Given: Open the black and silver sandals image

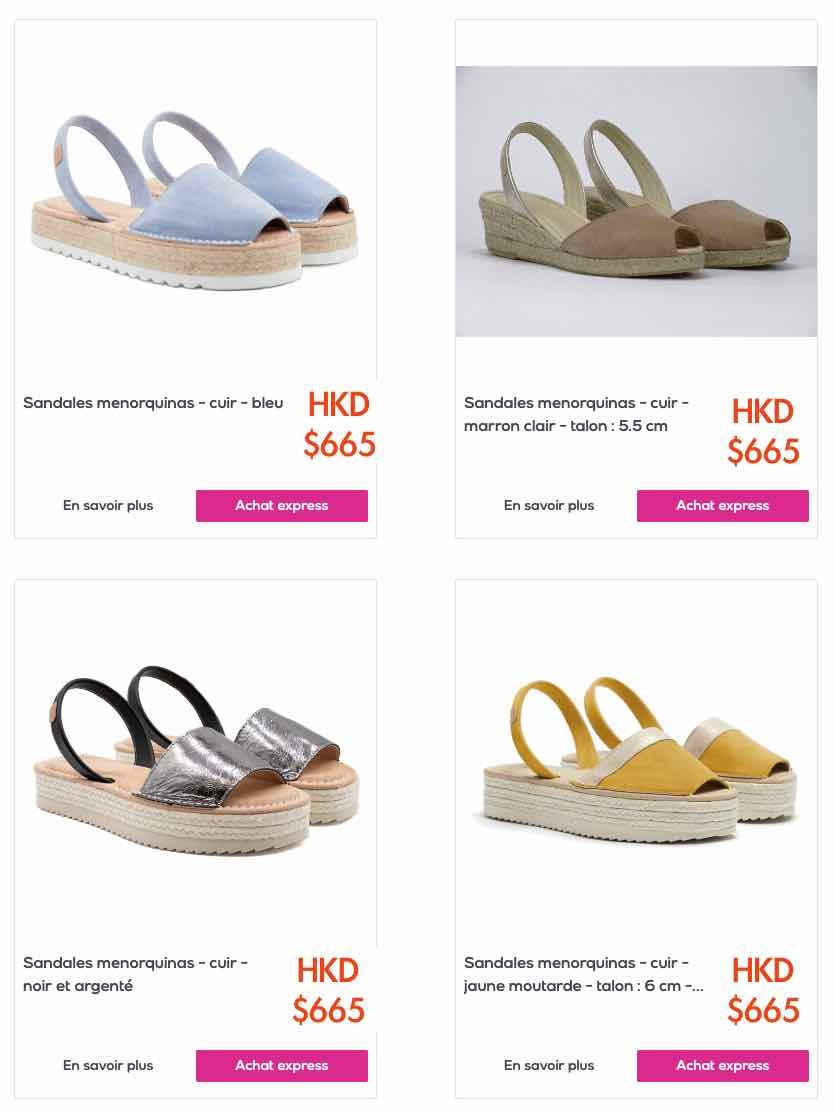Looking at the screenshot, I should pos(196,761).
